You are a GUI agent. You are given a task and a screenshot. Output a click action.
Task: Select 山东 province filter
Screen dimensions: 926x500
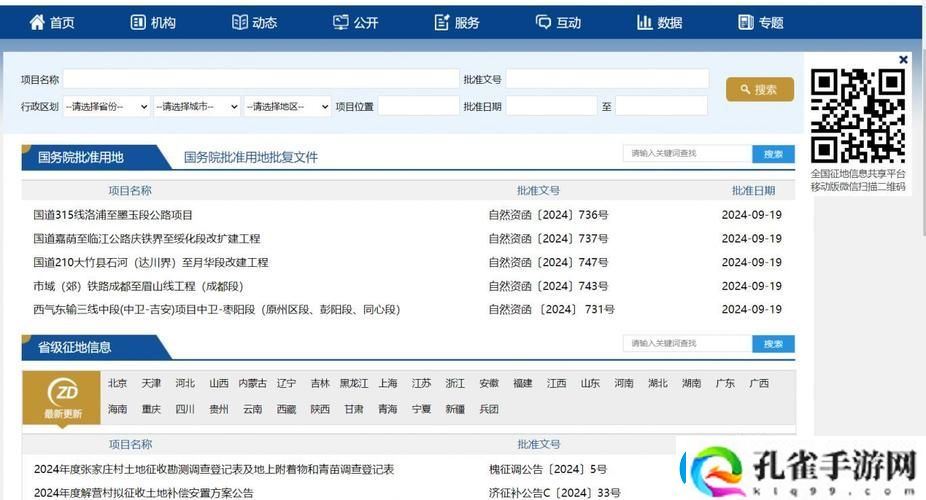pyautogui.click(x=590, y=383)
